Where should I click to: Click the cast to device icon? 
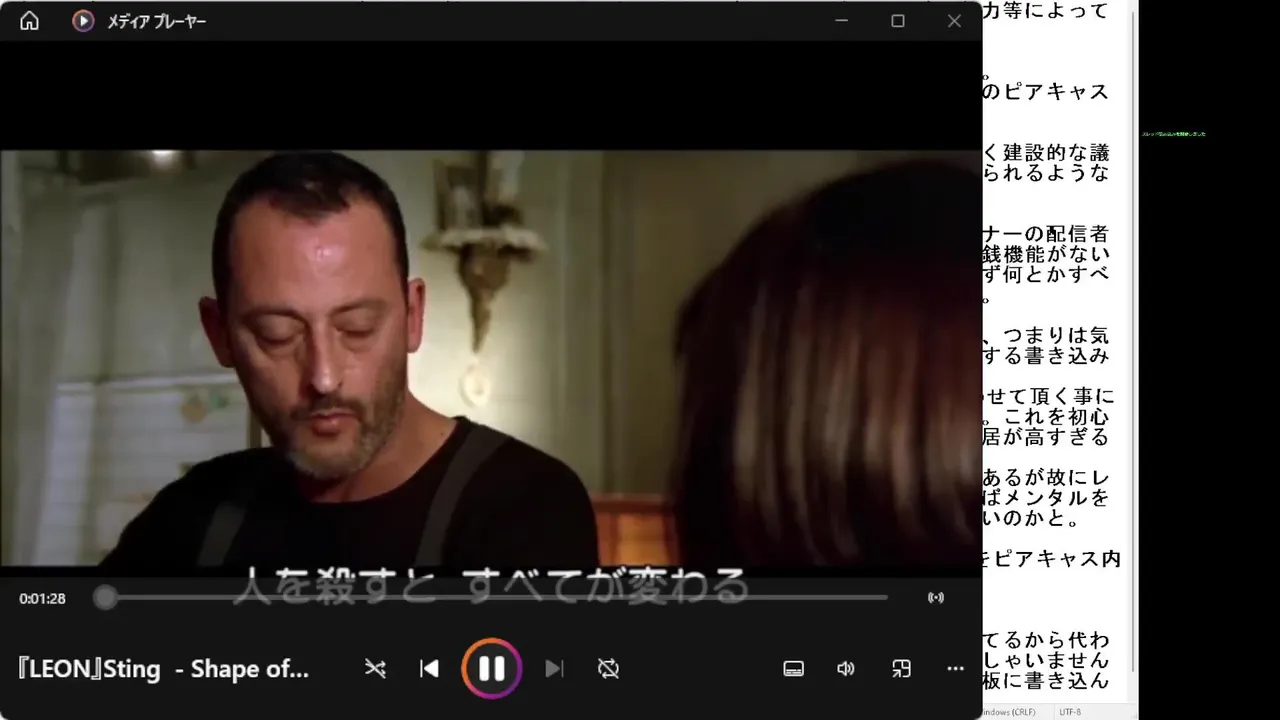[x=936, y=598]
